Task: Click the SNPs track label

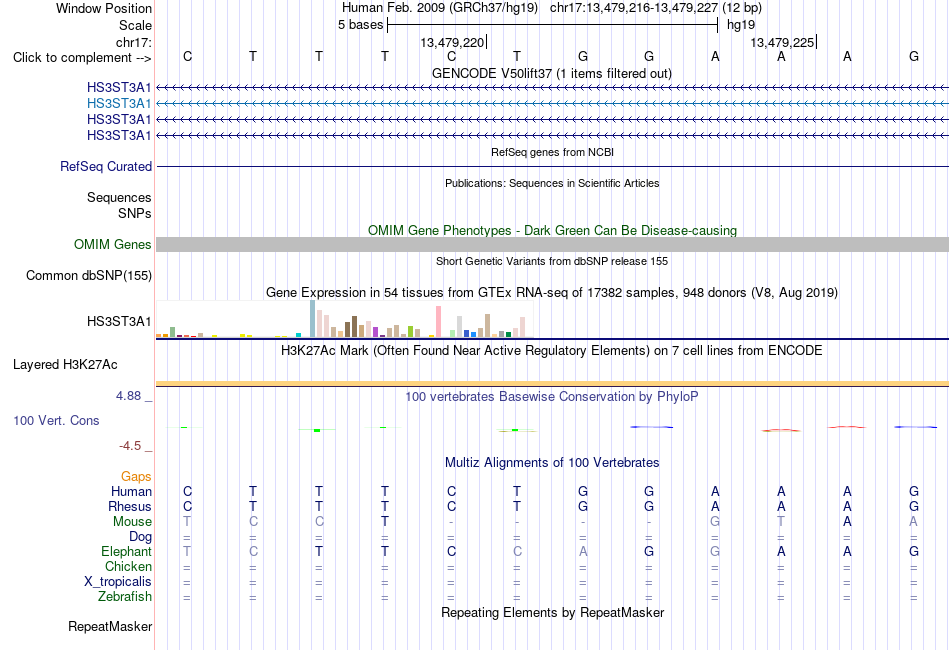Action: pos(135,213)
